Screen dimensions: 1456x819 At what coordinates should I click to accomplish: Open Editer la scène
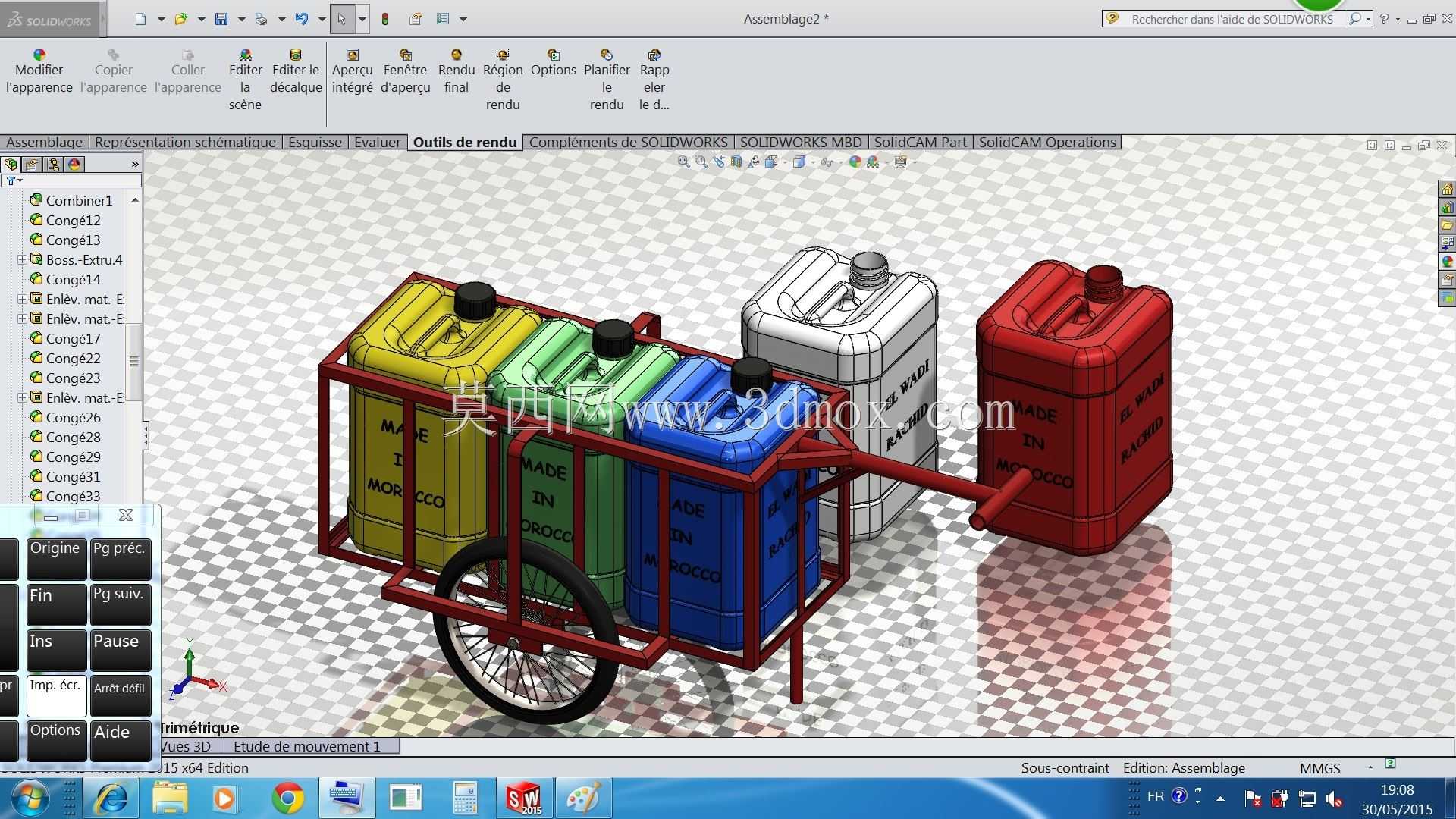click(245, 80)
